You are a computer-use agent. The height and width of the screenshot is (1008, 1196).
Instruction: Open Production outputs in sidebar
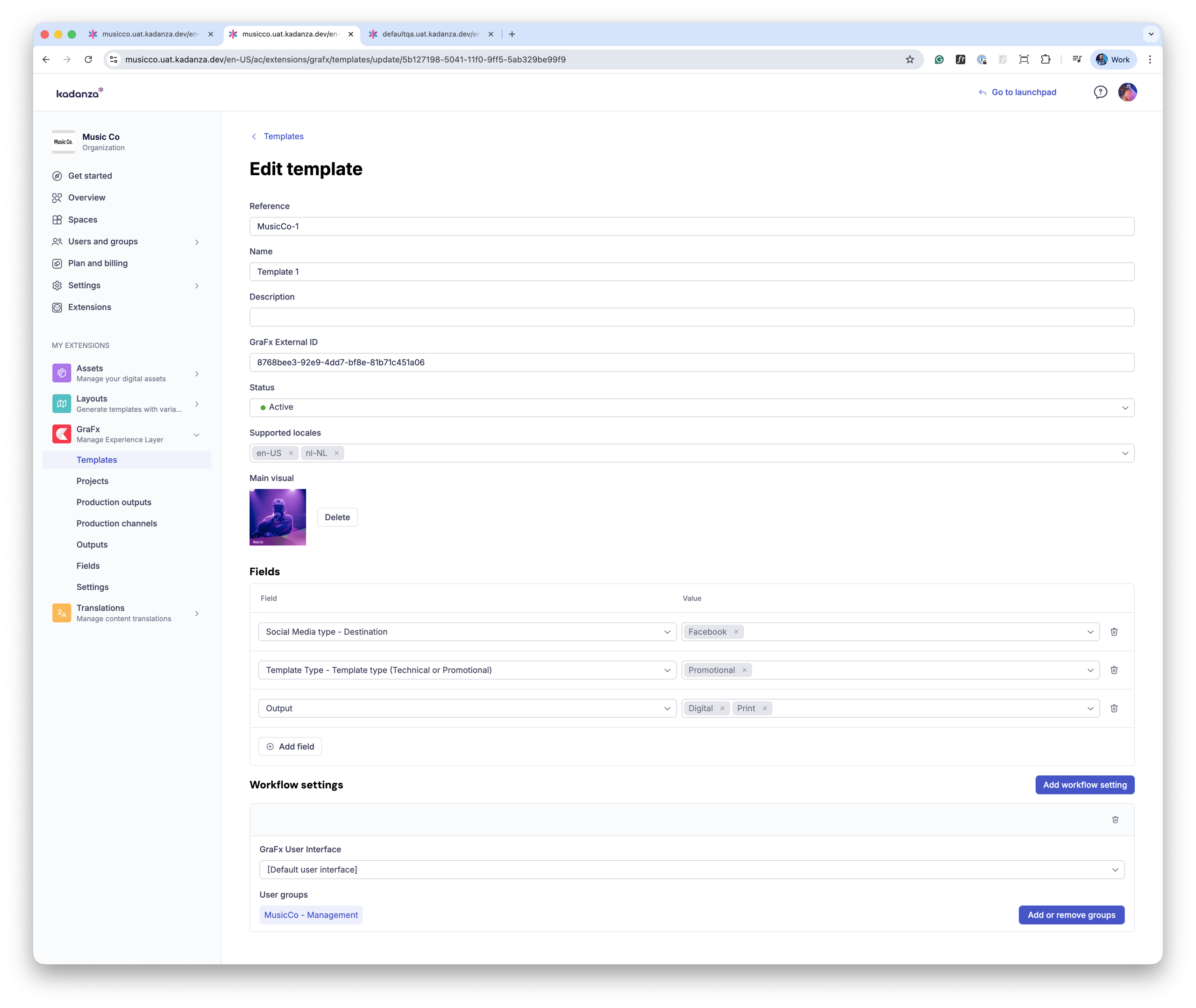pyautogui.click(x=114, y=502)
